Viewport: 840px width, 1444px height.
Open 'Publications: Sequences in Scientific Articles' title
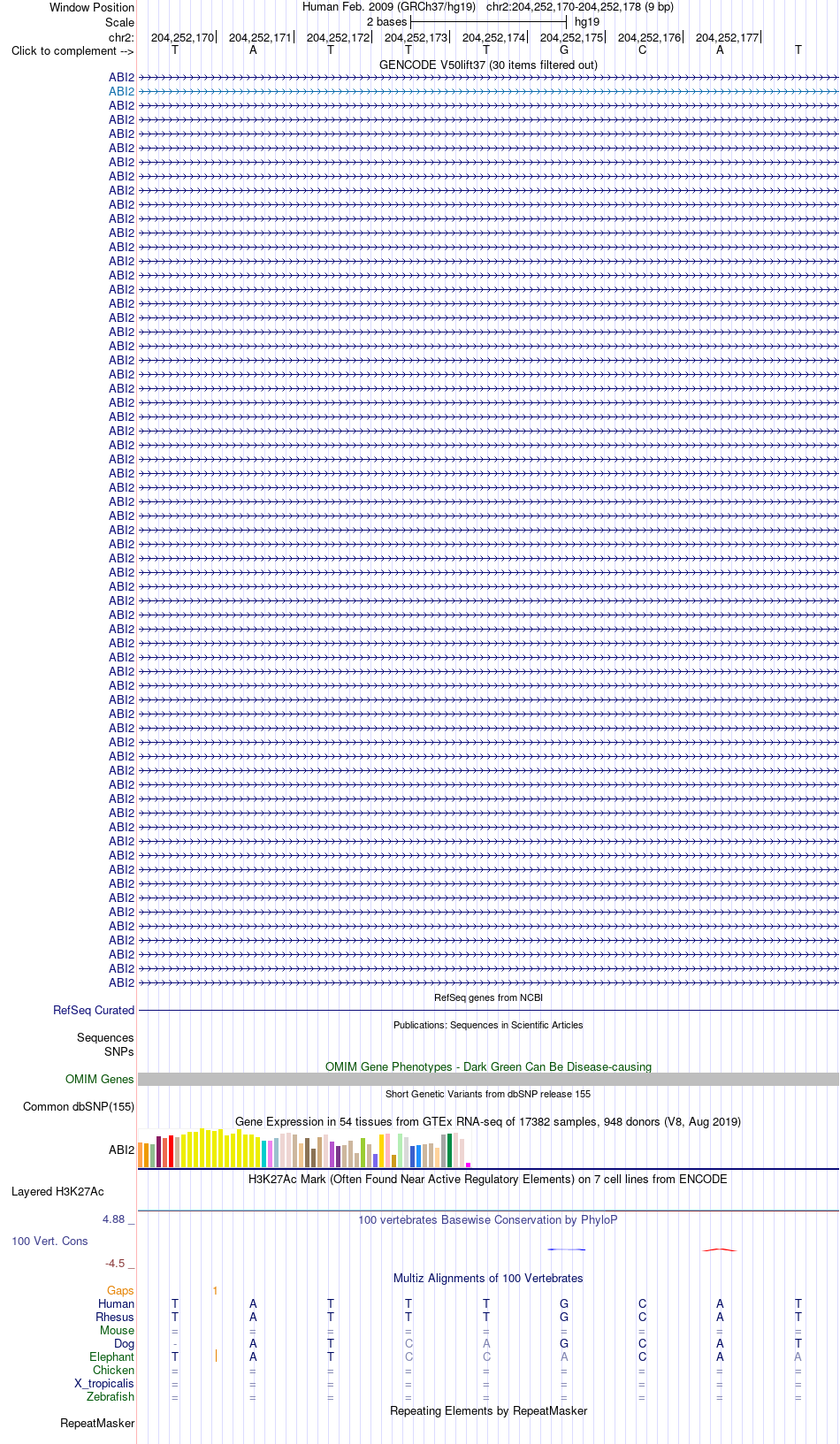pos(488,1025)
